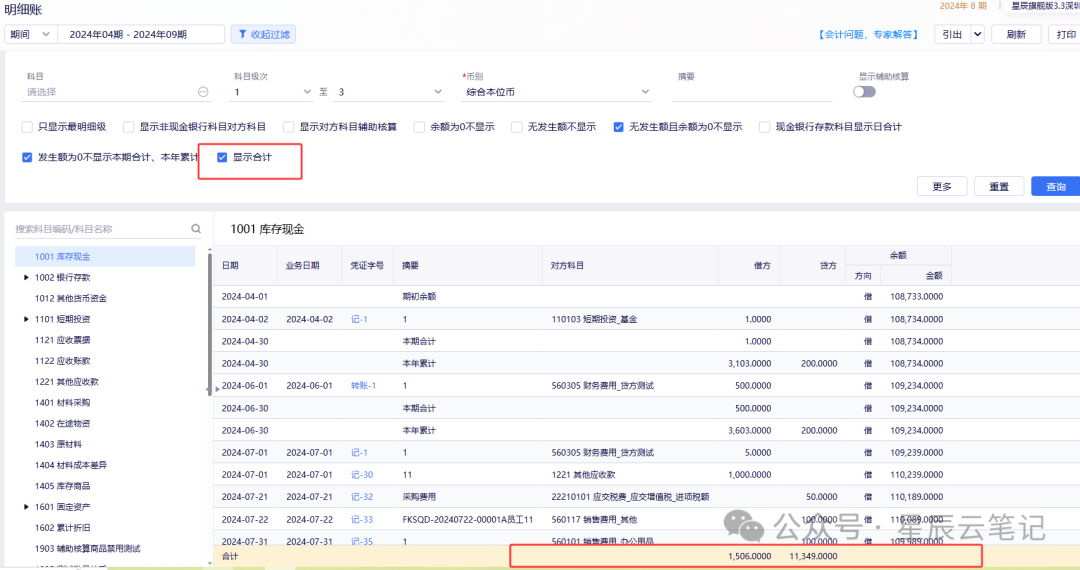Open voucher 记-30 link

coord(362,474)
